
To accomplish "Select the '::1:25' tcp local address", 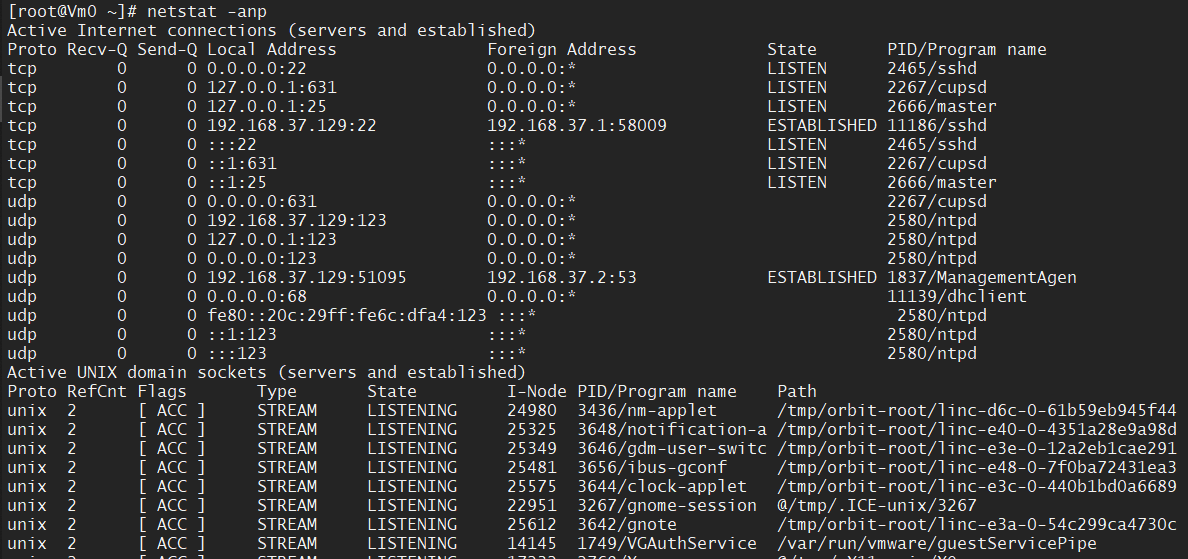I will click(236, 182).
